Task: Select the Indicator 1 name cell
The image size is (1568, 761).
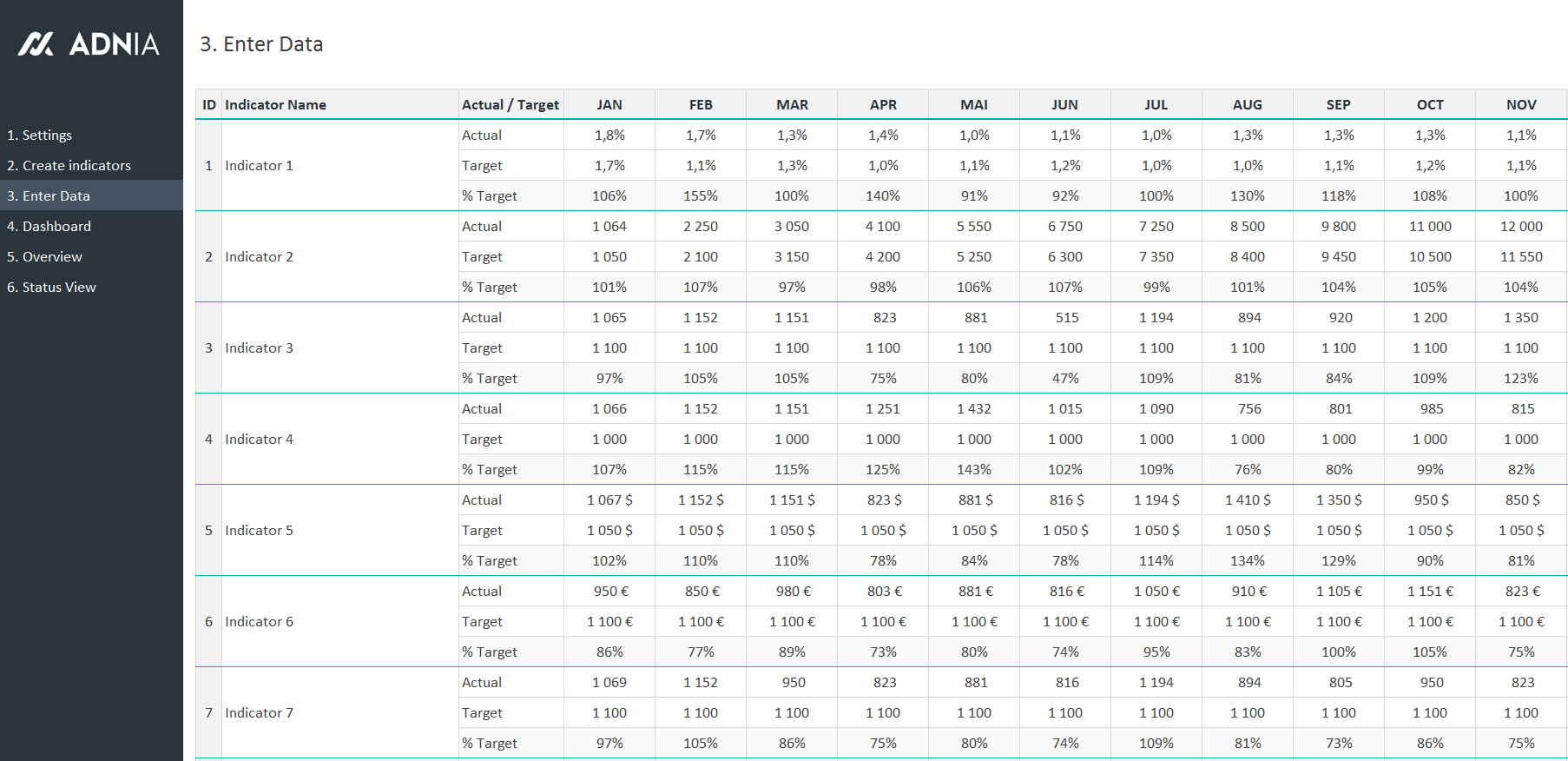Action: click(260, 166)
